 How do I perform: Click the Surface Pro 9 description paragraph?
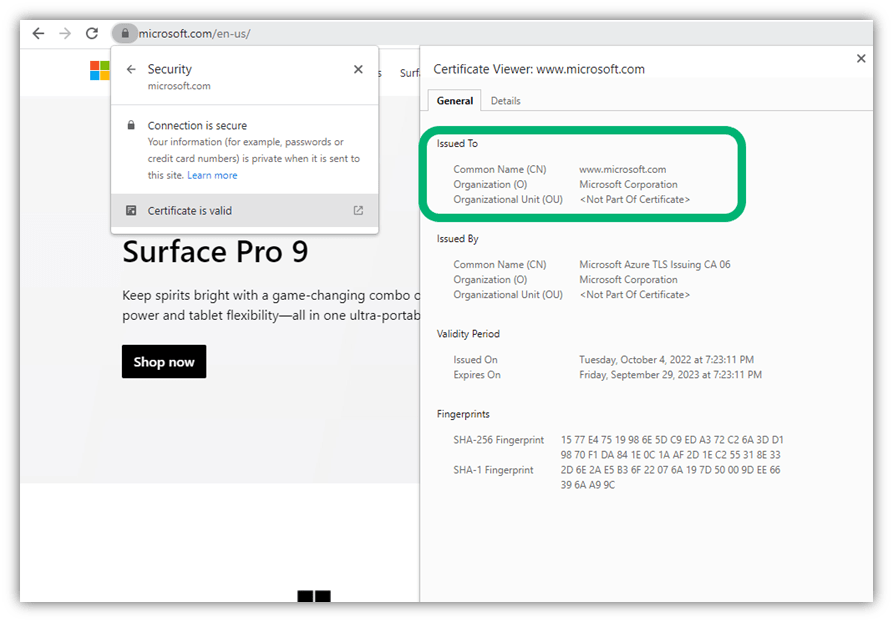pyautogui.click(x=271, y=305)
